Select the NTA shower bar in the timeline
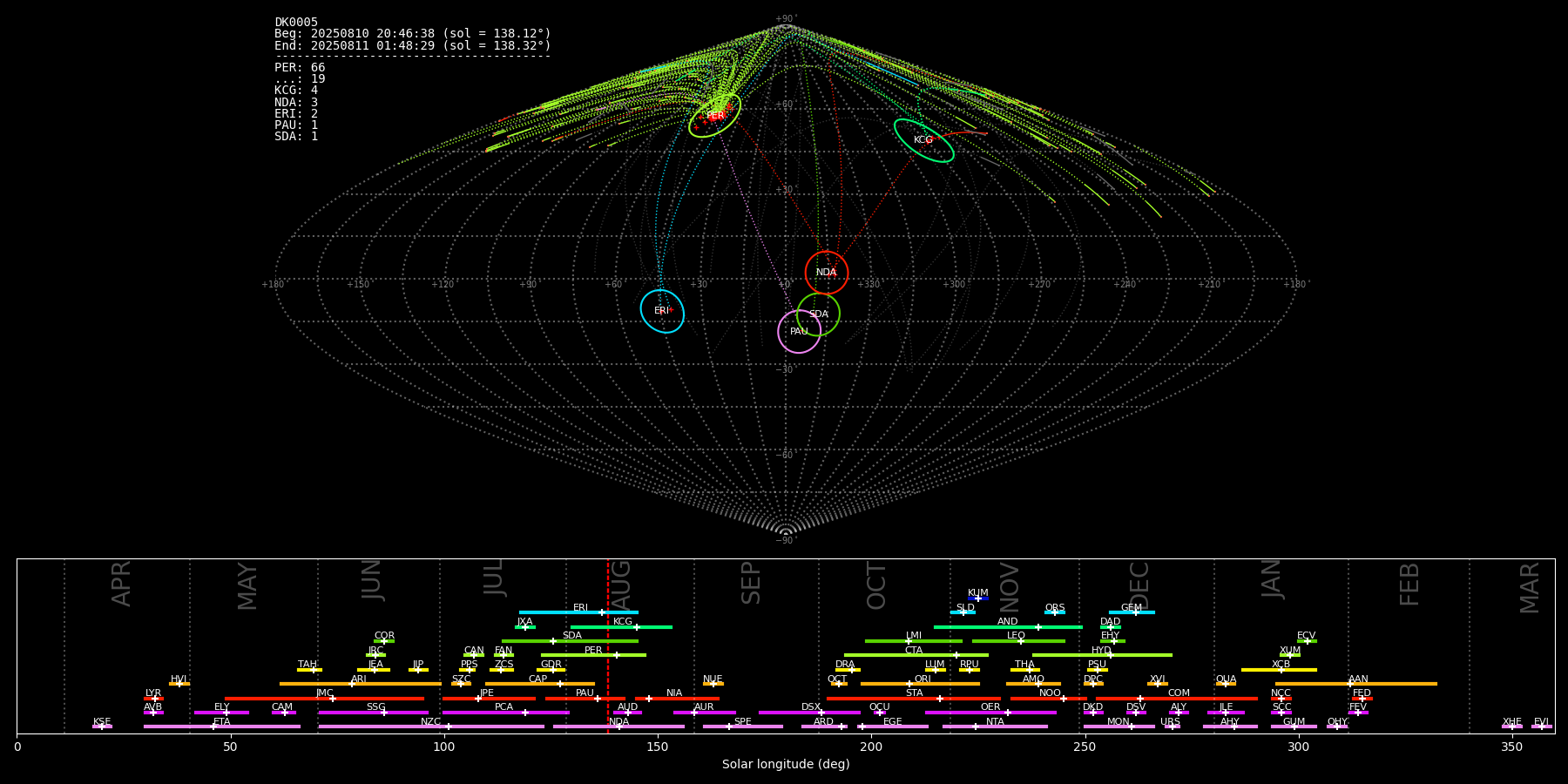Image resolution: width=1568 pixels, height=784 pixels. coord(995,727)
